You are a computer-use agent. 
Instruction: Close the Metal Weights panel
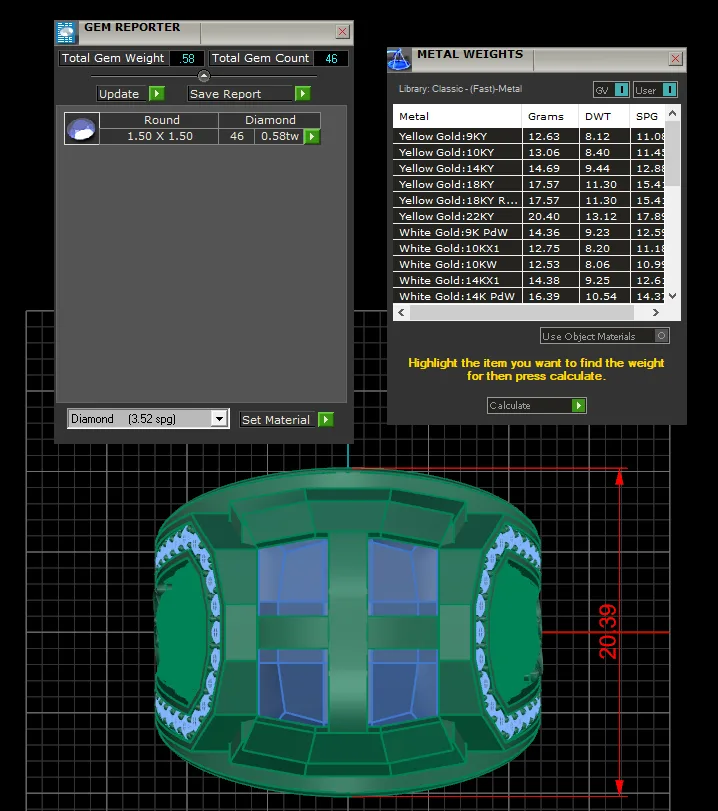675,59
